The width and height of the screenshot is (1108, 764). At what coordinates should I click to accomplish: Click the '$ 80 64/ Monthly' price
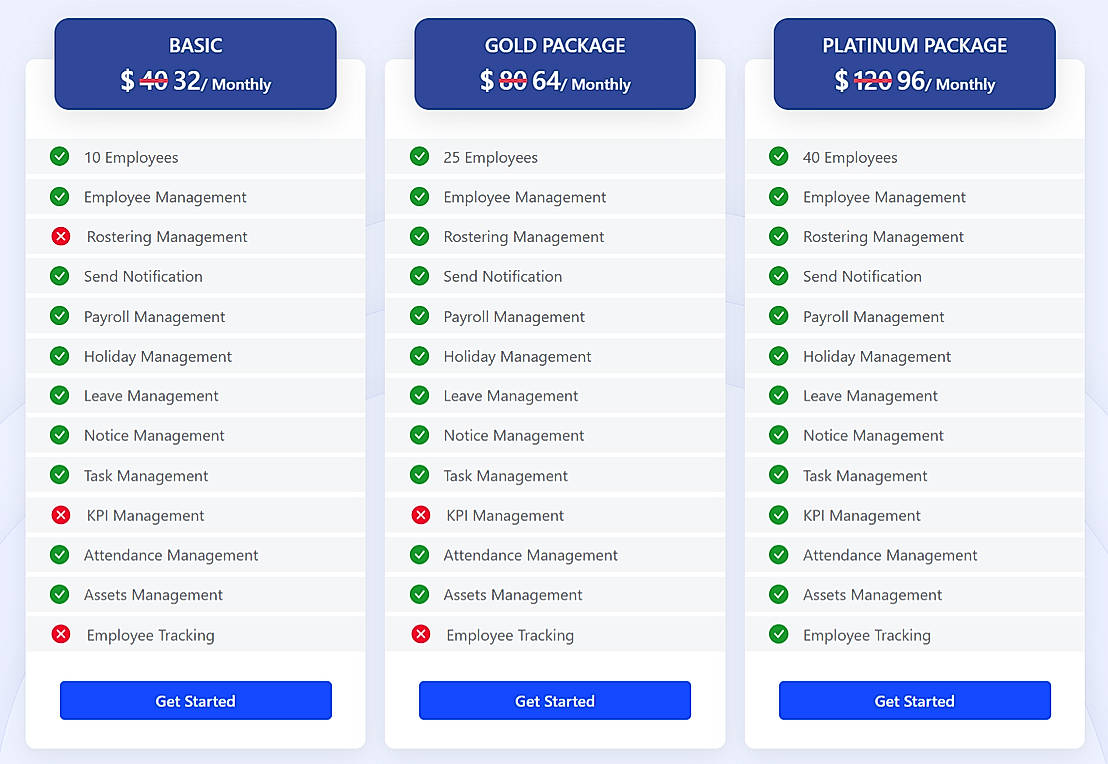pyautogui.click(x=555, y=81)
